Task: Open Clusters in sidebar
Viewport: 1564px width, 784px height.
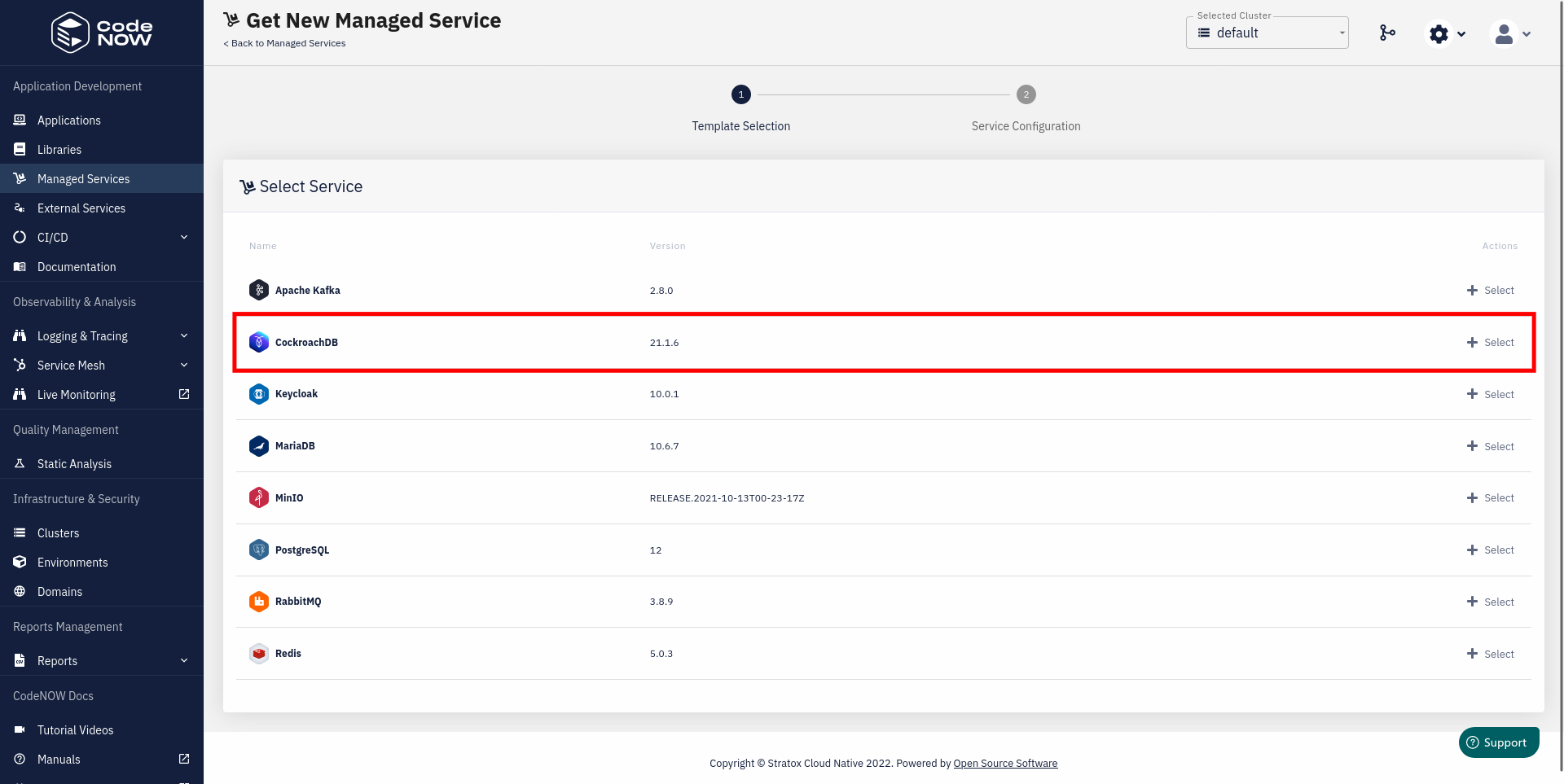Action: coord(102,533)
